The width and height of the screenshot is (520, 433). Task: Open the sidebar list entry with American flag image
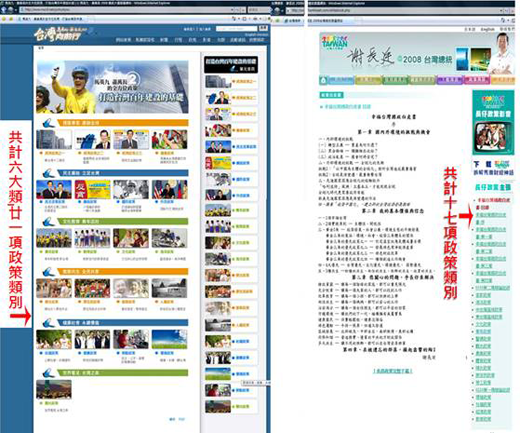tap(231, 195)
